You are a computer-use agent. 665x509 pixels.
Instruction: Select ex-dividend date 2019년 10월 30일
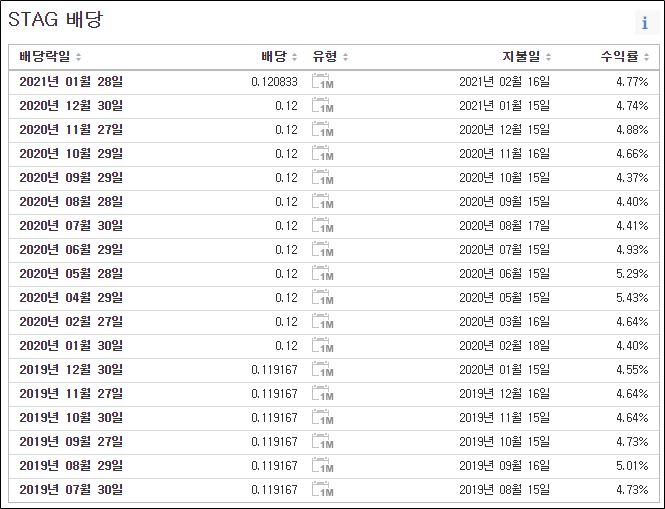tap(71, 417)
